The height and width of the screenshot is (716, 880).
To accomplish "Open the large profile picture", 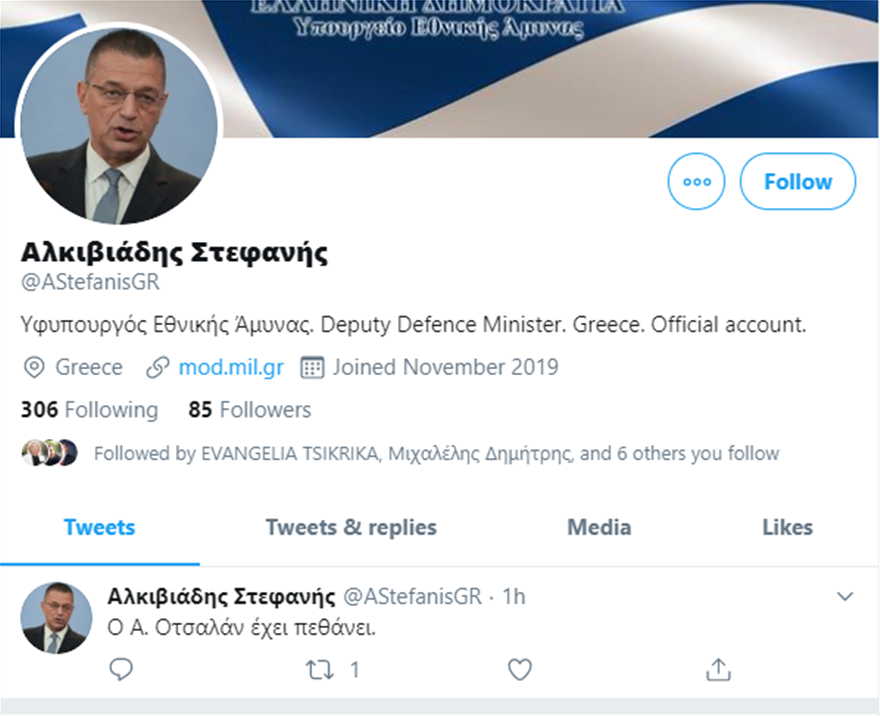I will tap(119, 123).
